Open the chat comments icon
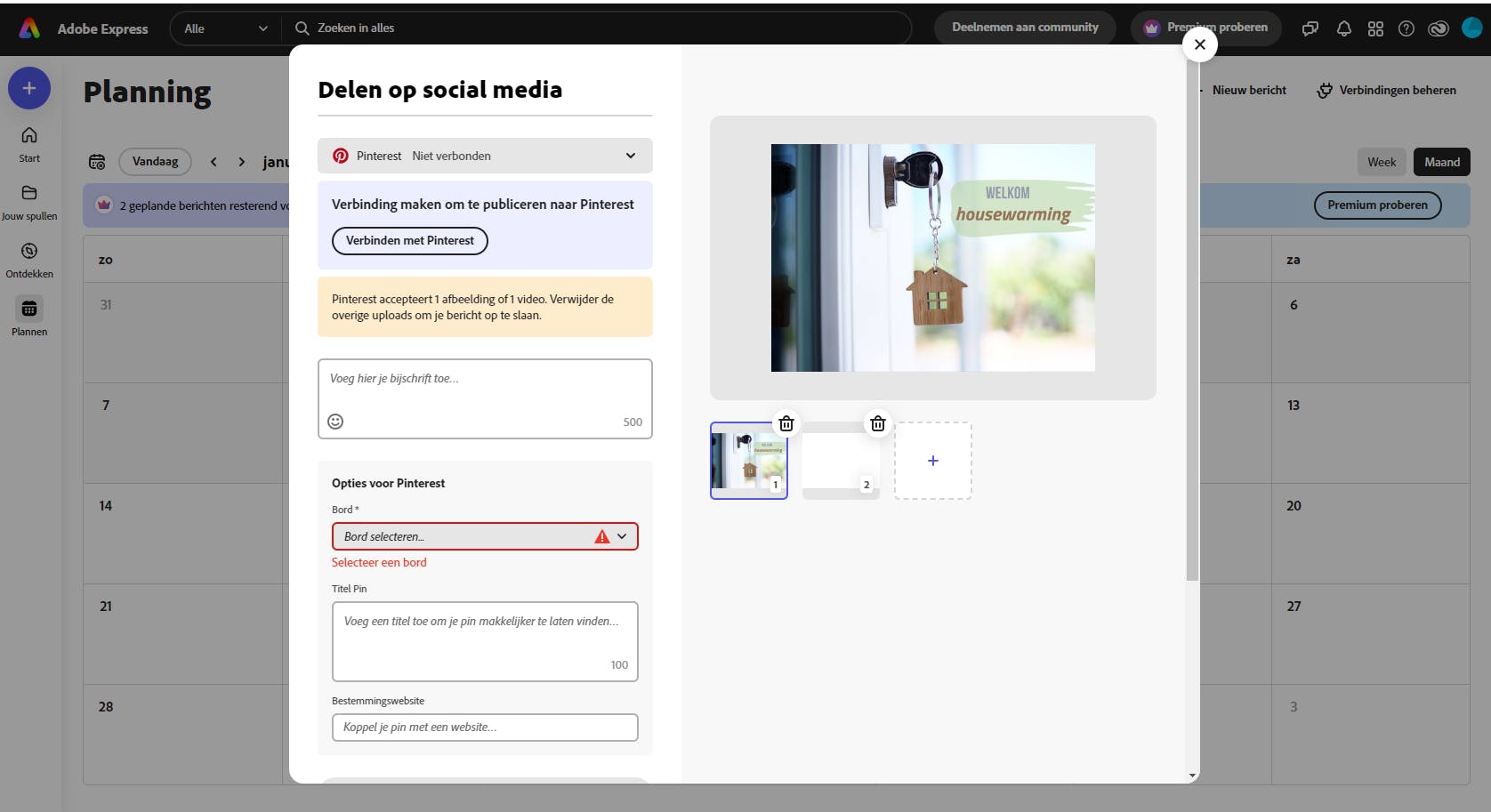The height and width of the screenshot is (812, 1491). [x=1310, y=28]
